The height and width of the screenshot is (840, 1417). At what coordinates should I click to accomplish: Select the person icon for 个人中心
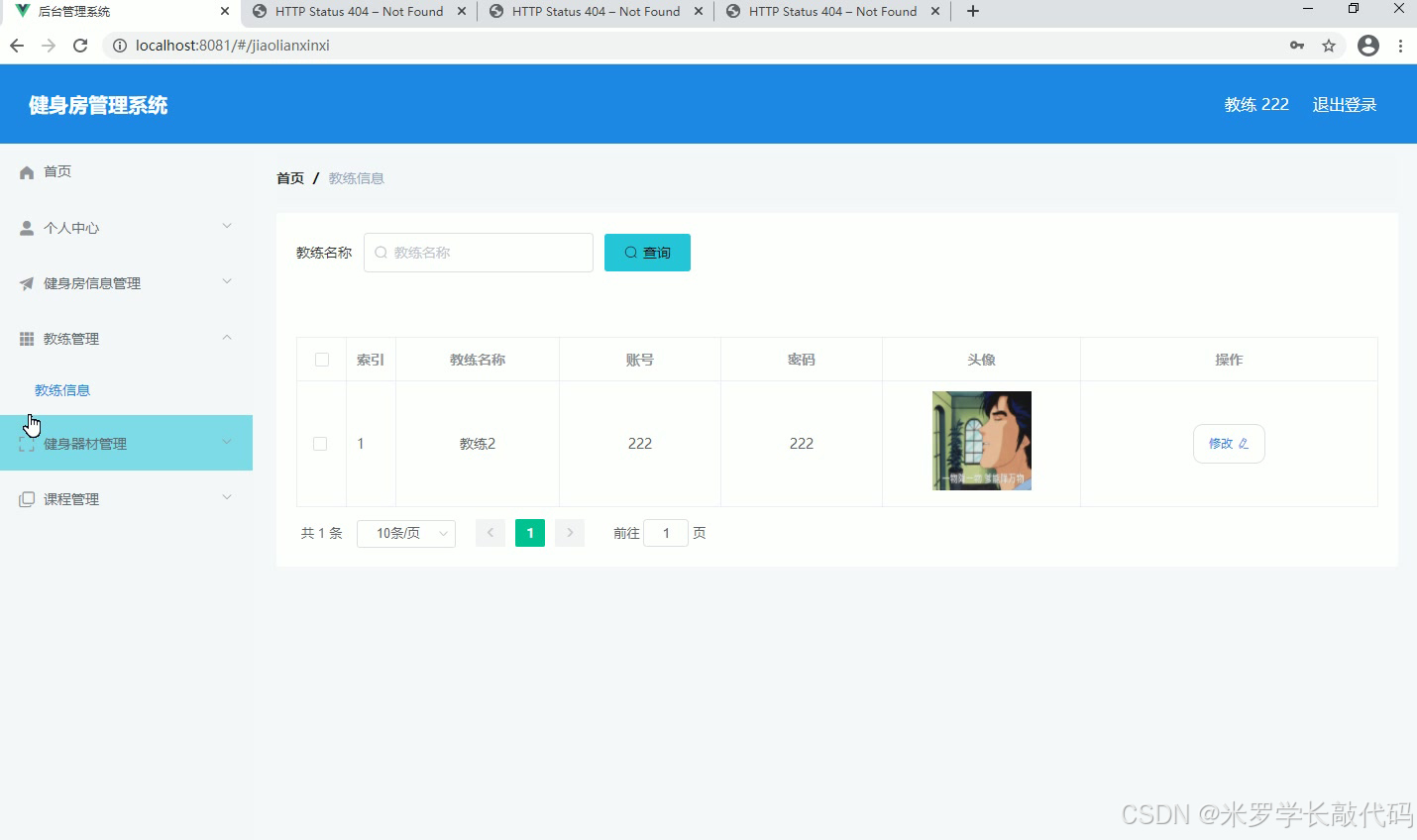26,227
